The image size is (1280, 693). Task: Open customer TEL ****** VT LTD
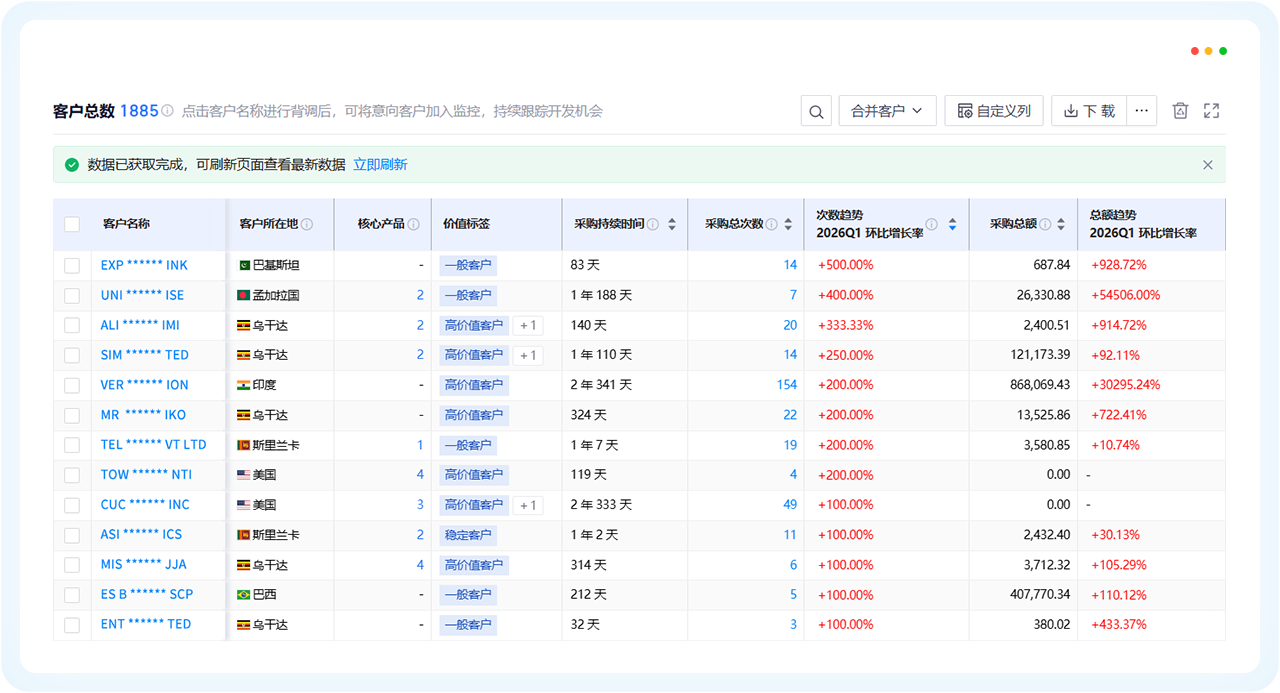(x=153, y=445)
